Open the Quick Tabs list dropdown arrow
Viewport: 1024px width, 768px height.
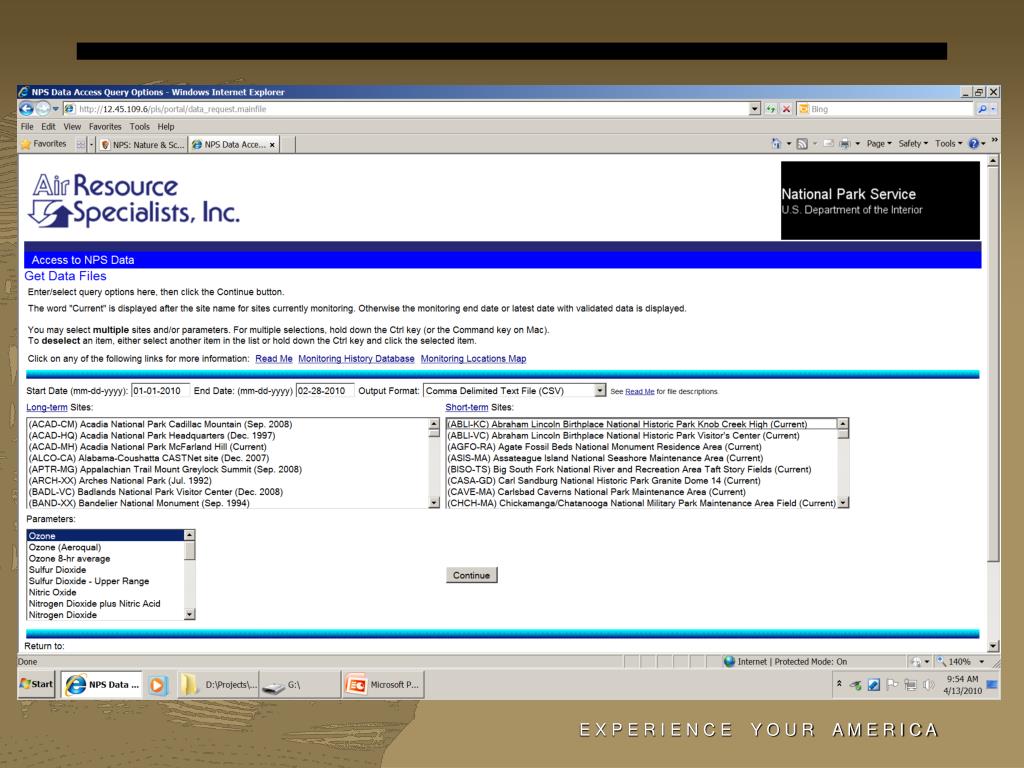coord(91,144)
